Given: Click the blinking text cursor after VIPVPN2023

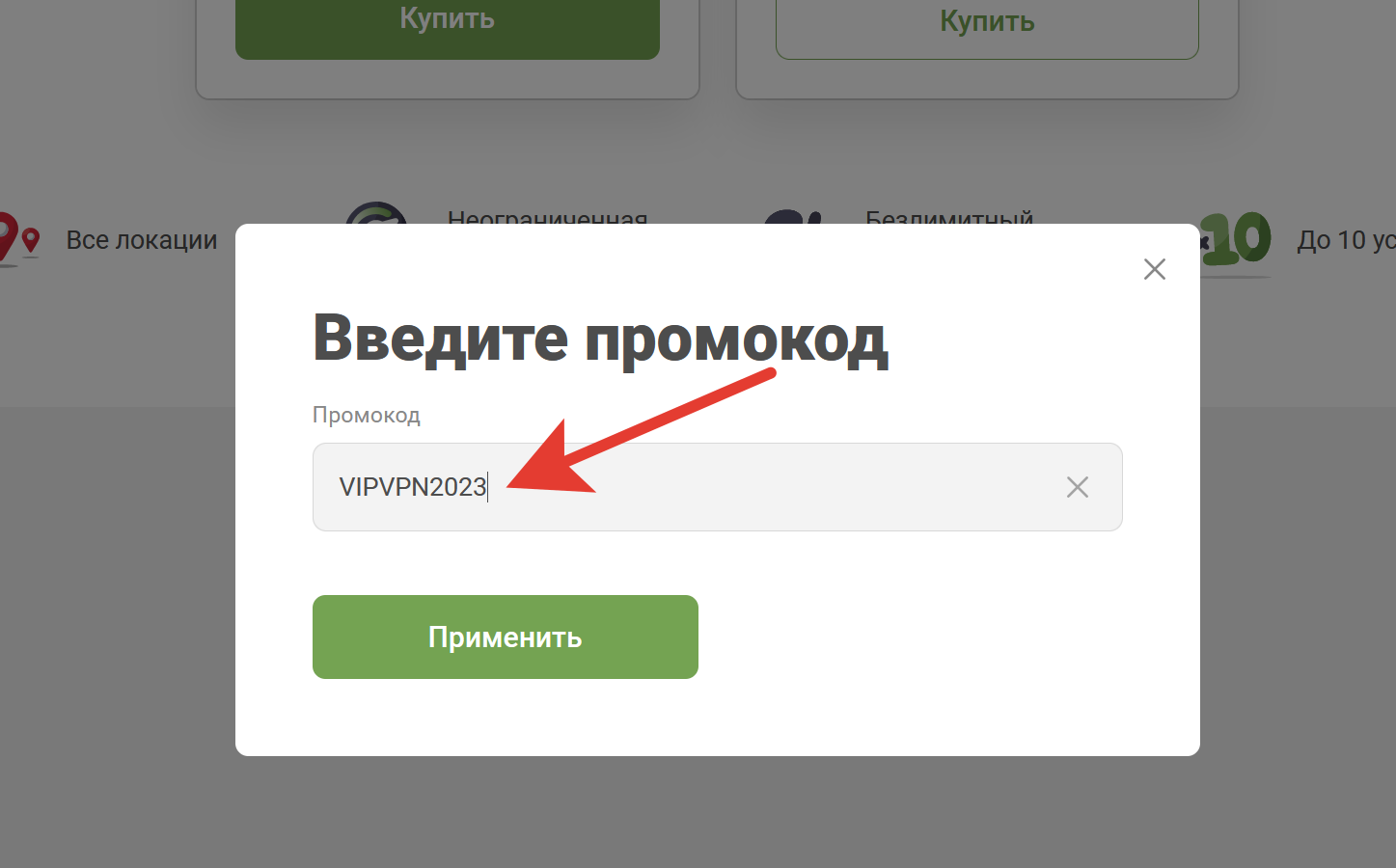Looking at the screenshot, I should coord(488,487).
